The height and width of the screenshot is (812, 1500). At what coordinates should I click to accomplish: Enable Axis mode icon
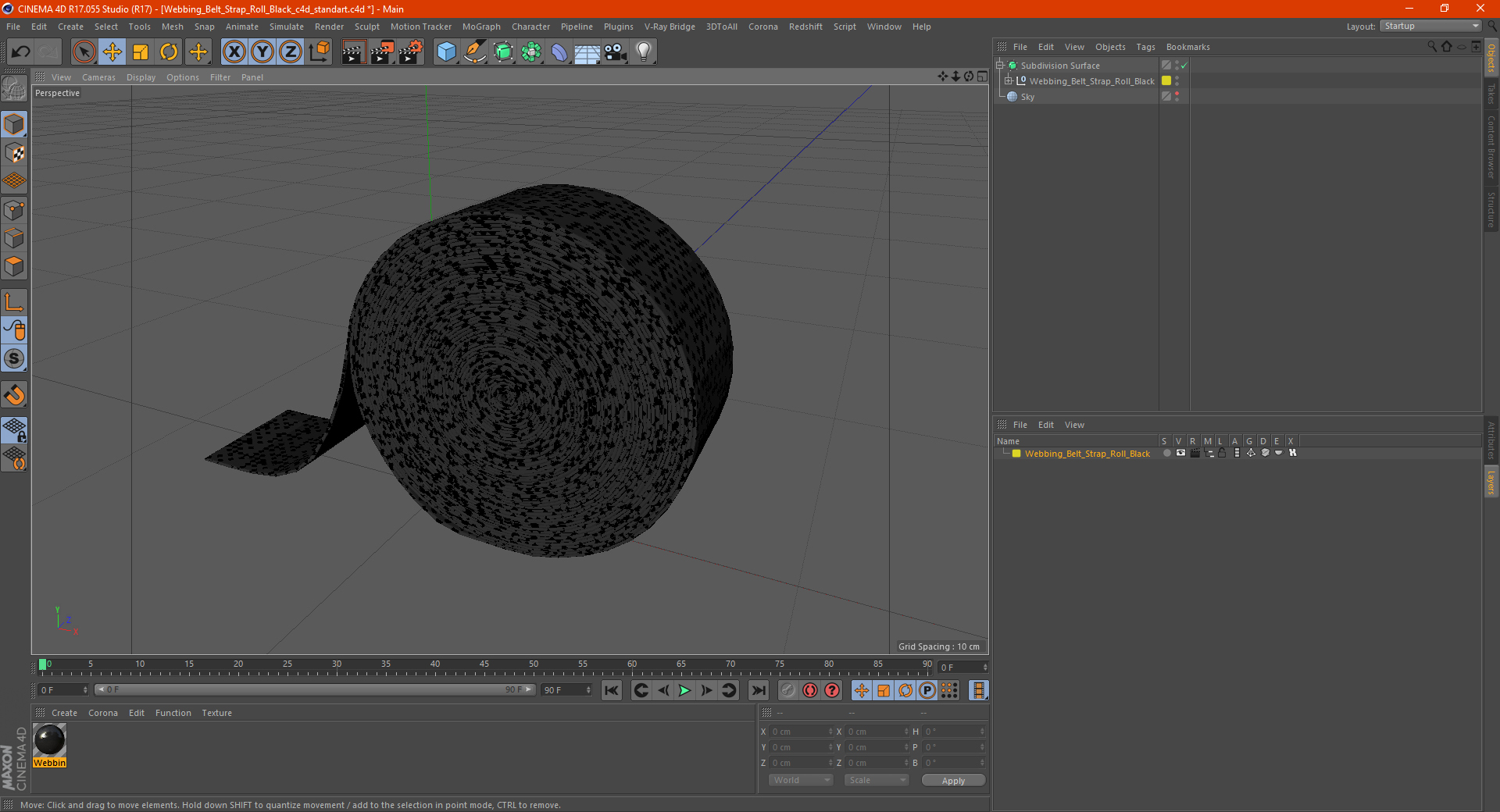14,303
